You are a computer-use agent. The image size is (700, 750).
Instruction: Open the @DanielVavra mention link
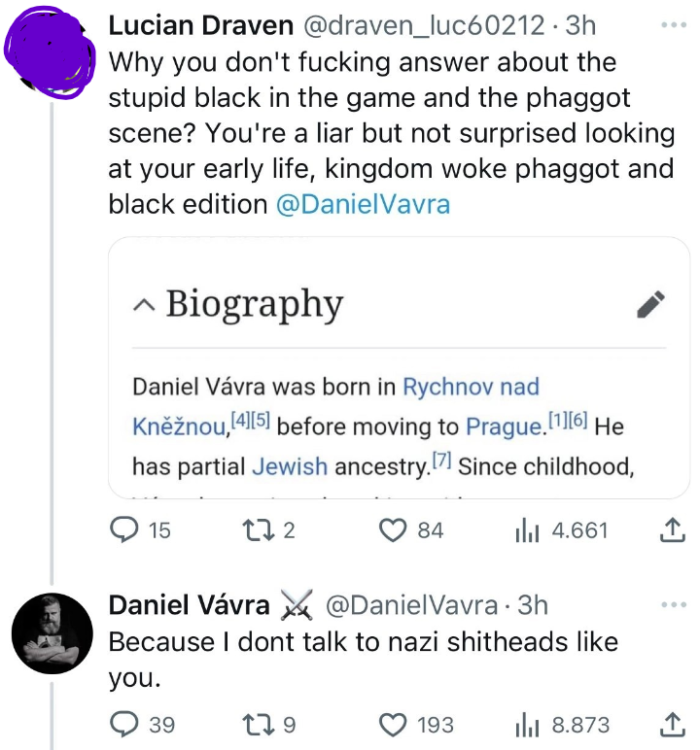point(363,204)
